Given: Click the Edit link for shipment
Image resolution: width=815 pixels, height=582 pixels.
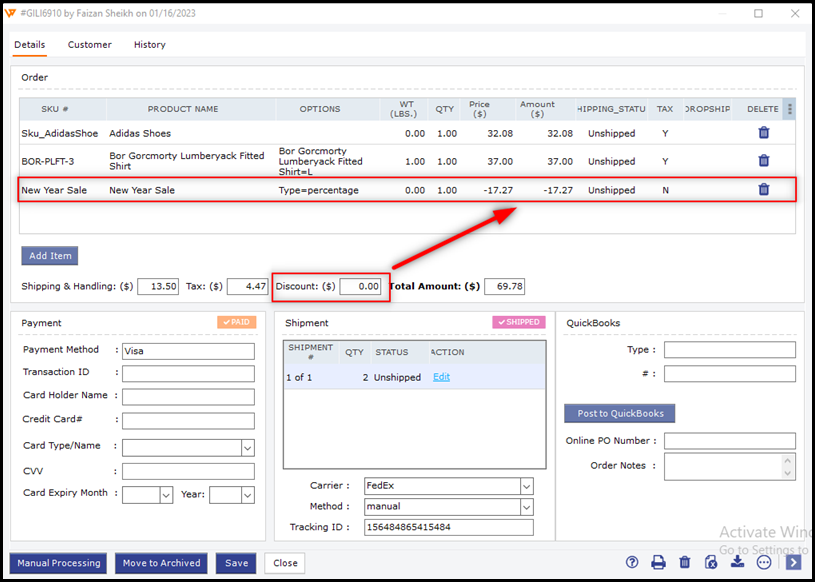Looking at the screenshot, I should click(x=441, y=377).
